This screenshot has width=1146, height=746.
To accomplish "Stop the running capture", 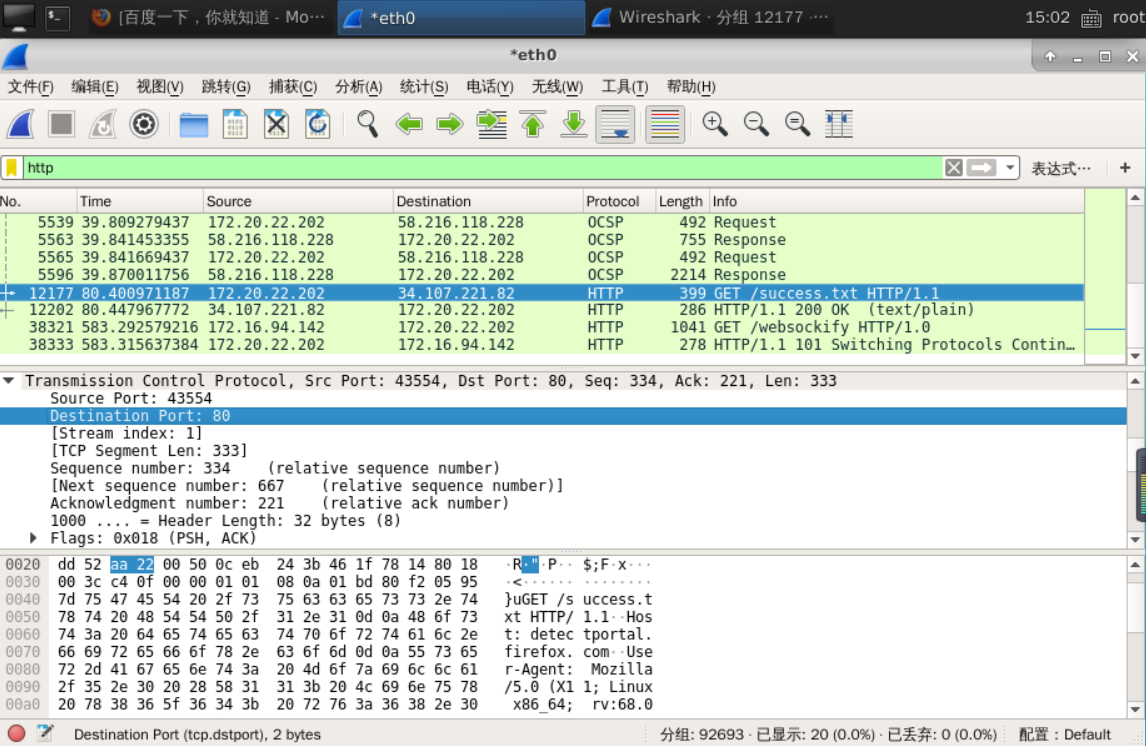I will point(60,124).
